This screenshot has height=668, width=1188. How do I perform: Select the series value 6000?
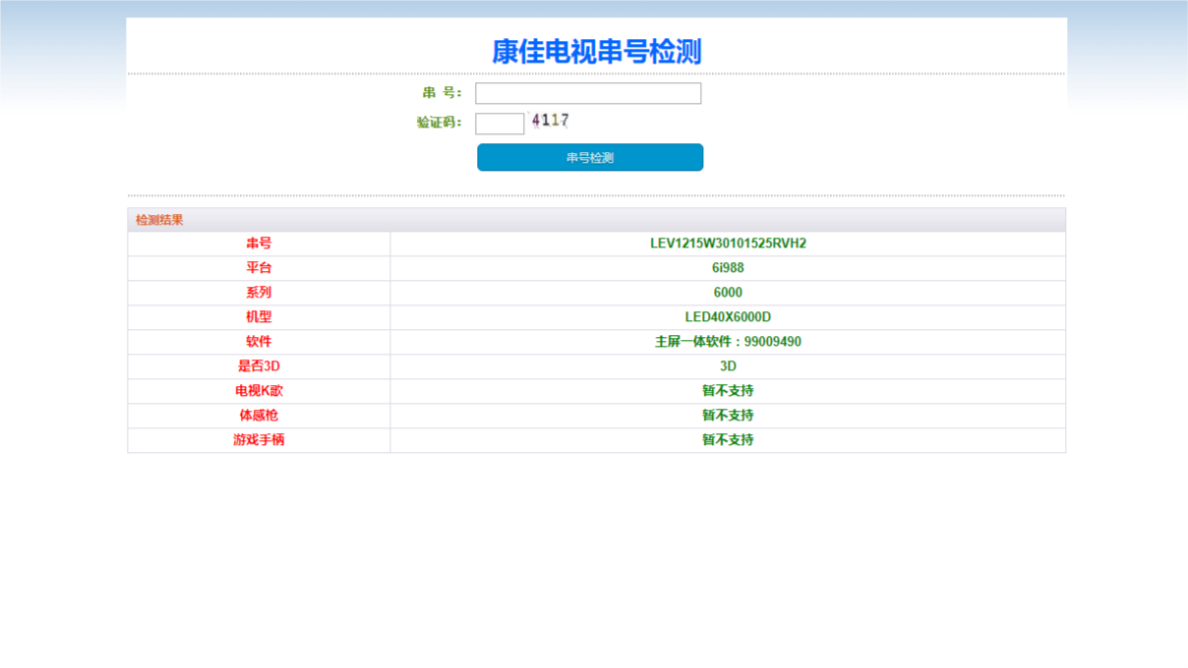pyautogui.click(x=728, y=292)
